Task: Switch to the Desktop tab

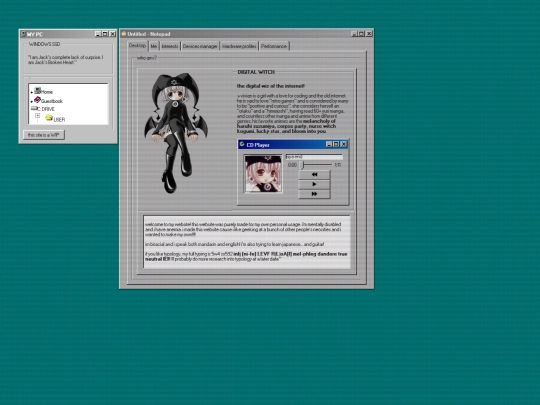Action: point(137,45)
